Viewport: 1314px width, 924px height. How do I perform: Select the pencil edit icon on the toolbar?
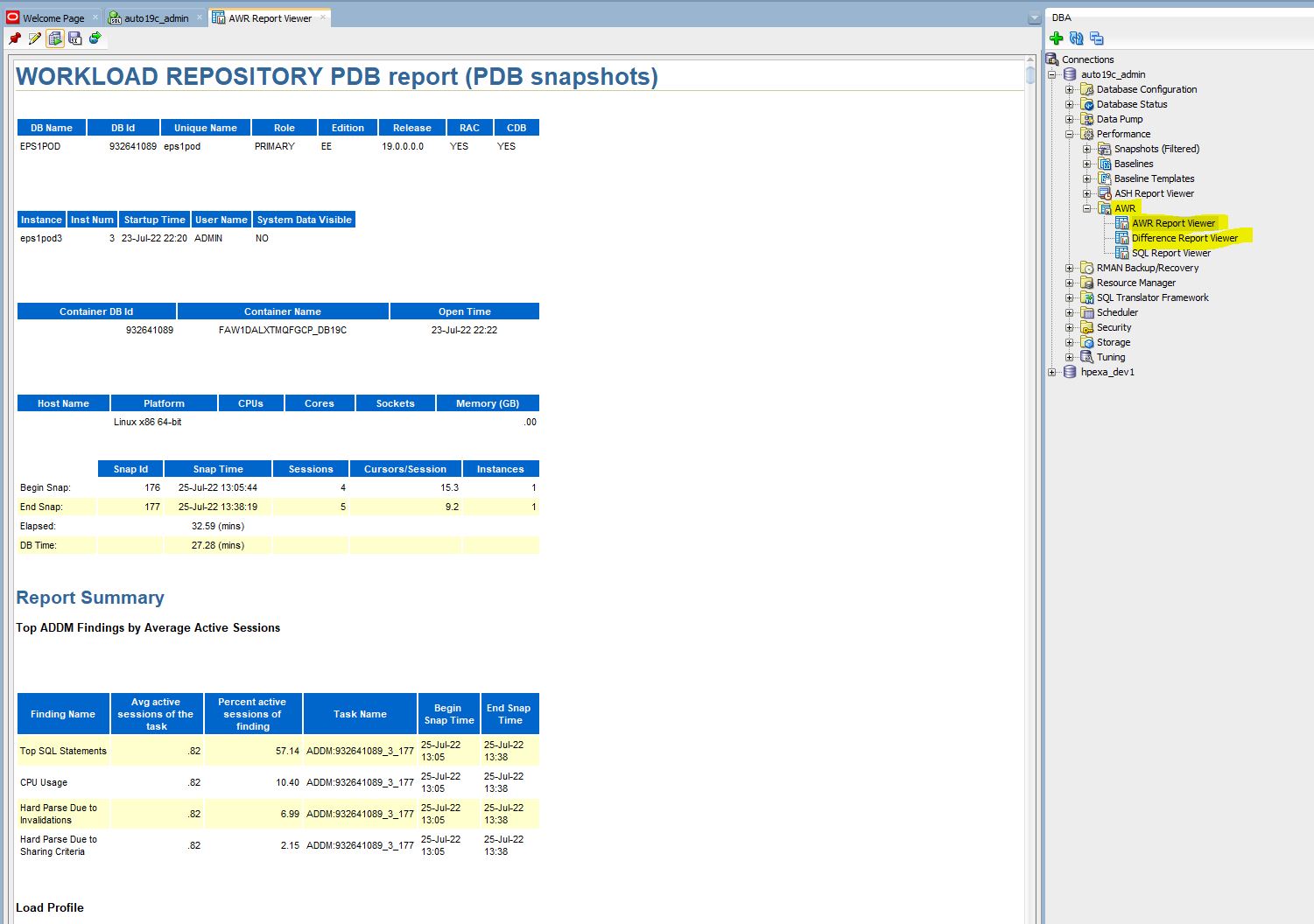pyautogui.click(x=33, y=38)
